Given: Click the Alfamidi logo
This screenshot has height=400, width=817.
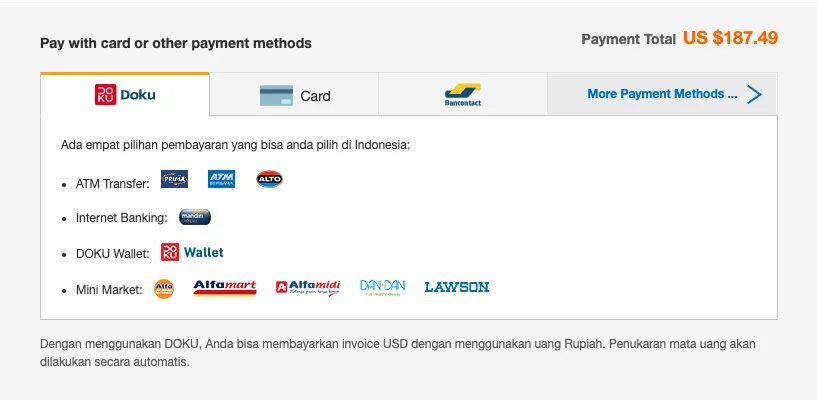Looking at the screenshot, I should 307,288.
